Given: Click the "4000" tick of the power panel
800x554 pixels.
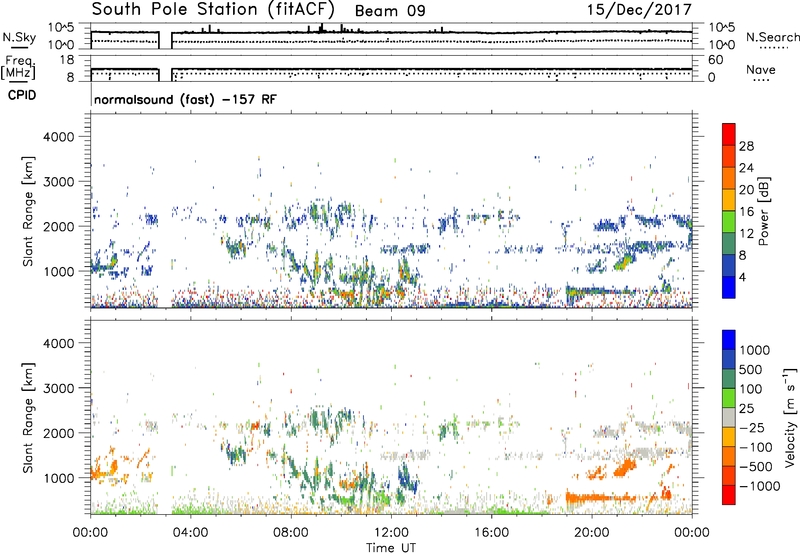Looking at the screenshot, I should [58, 137].
